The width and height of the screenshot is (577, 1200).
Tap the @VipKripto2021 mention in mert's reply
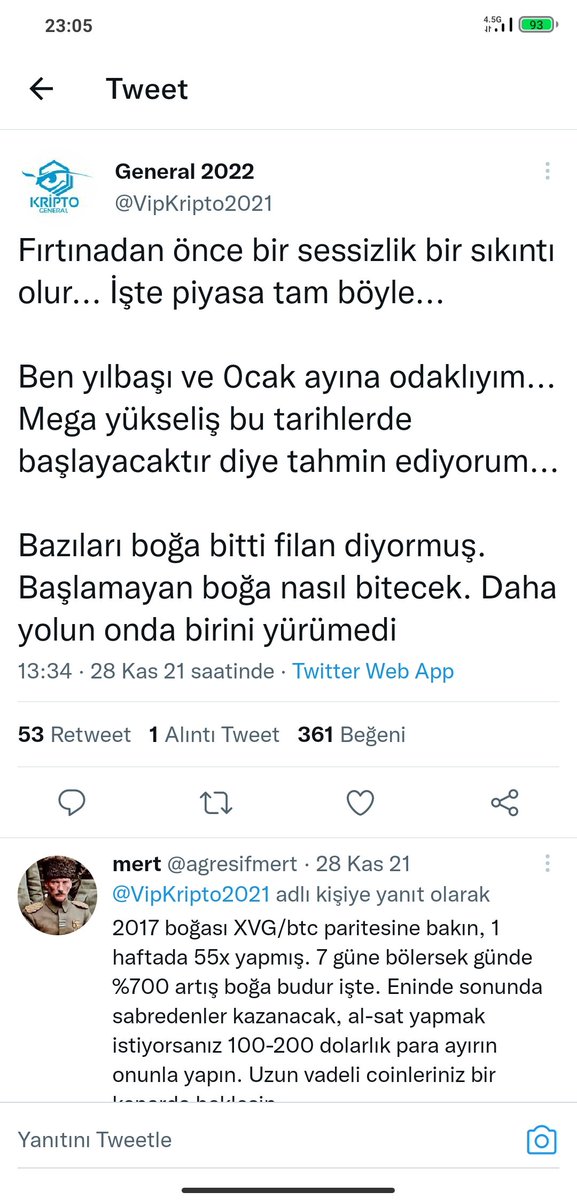pyautogui.click(x=192, y=894)
